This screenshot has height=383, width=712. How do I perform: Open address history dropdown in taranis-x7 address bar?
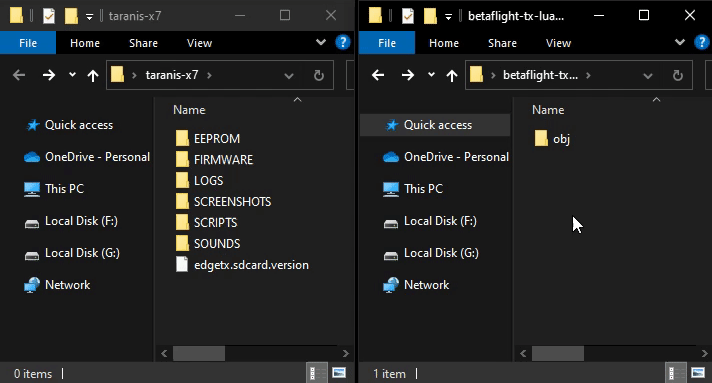pos(288,75)
